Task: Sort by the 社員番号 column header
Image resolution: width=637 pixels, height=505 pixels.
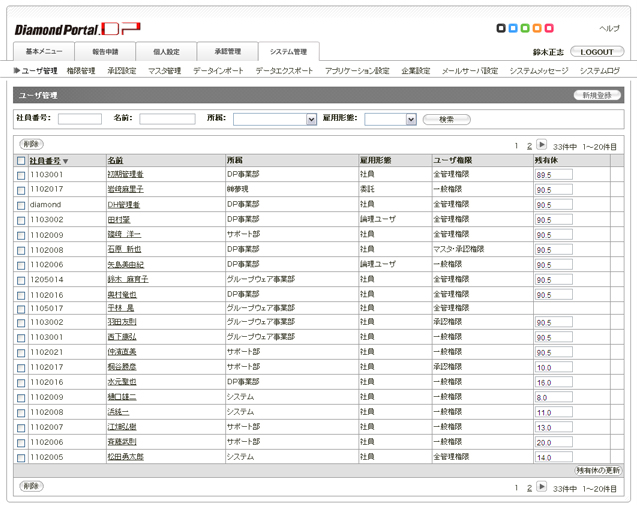Action: [45, 161]
